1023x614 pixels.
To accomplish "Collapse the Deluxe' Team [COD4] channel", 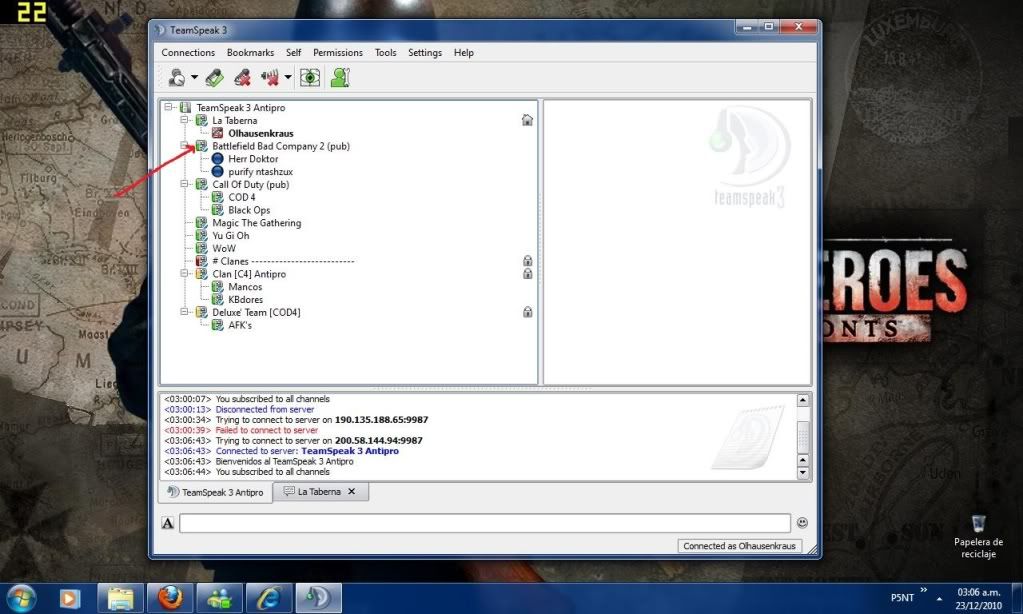I will click(184, 312).
